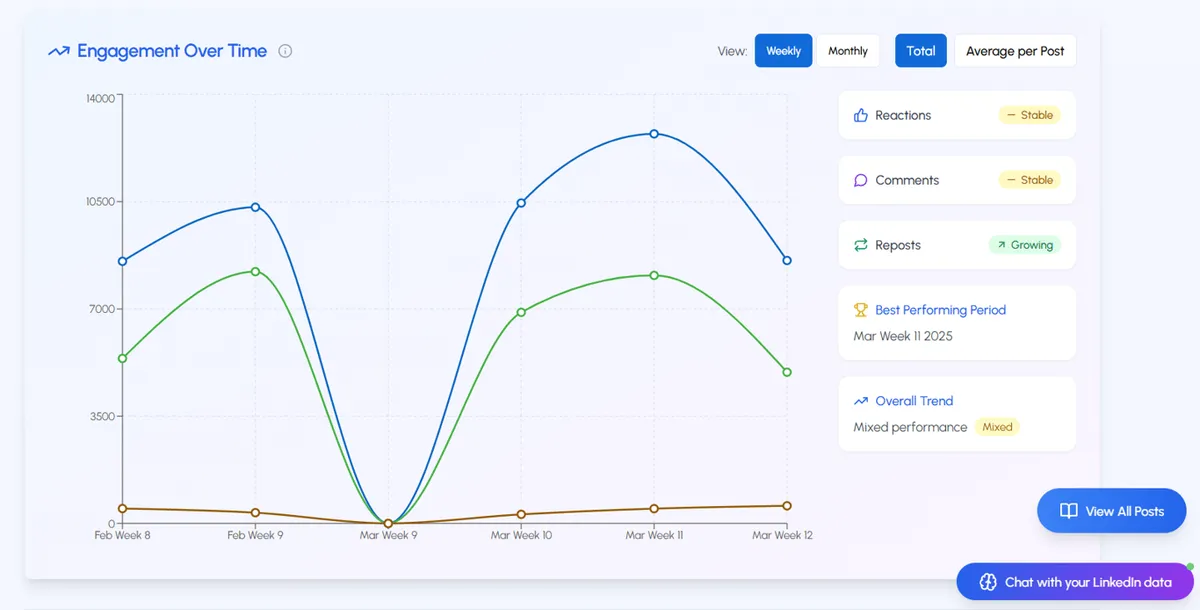Open the View All Posts panel
This screenshot has height=610, width=1200.
[x=1111, y=510]
